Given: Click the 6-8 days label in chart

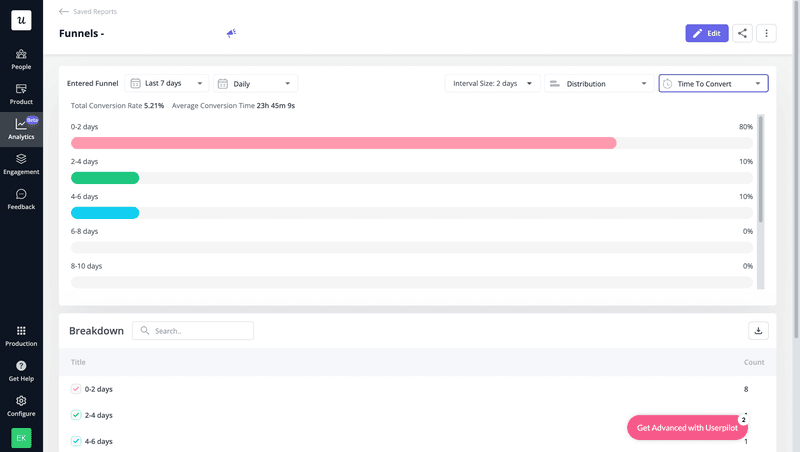Looking at the screenshot, I should tap(84, 231).
